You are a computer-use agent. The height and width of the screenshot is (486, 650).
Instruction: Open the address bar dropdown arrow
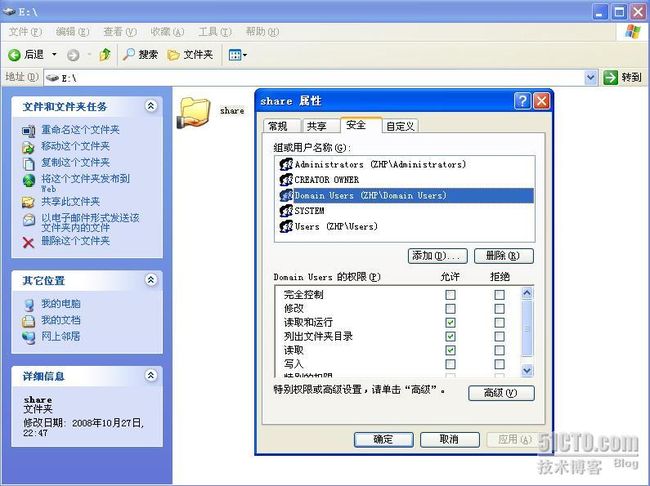(590, 78)
